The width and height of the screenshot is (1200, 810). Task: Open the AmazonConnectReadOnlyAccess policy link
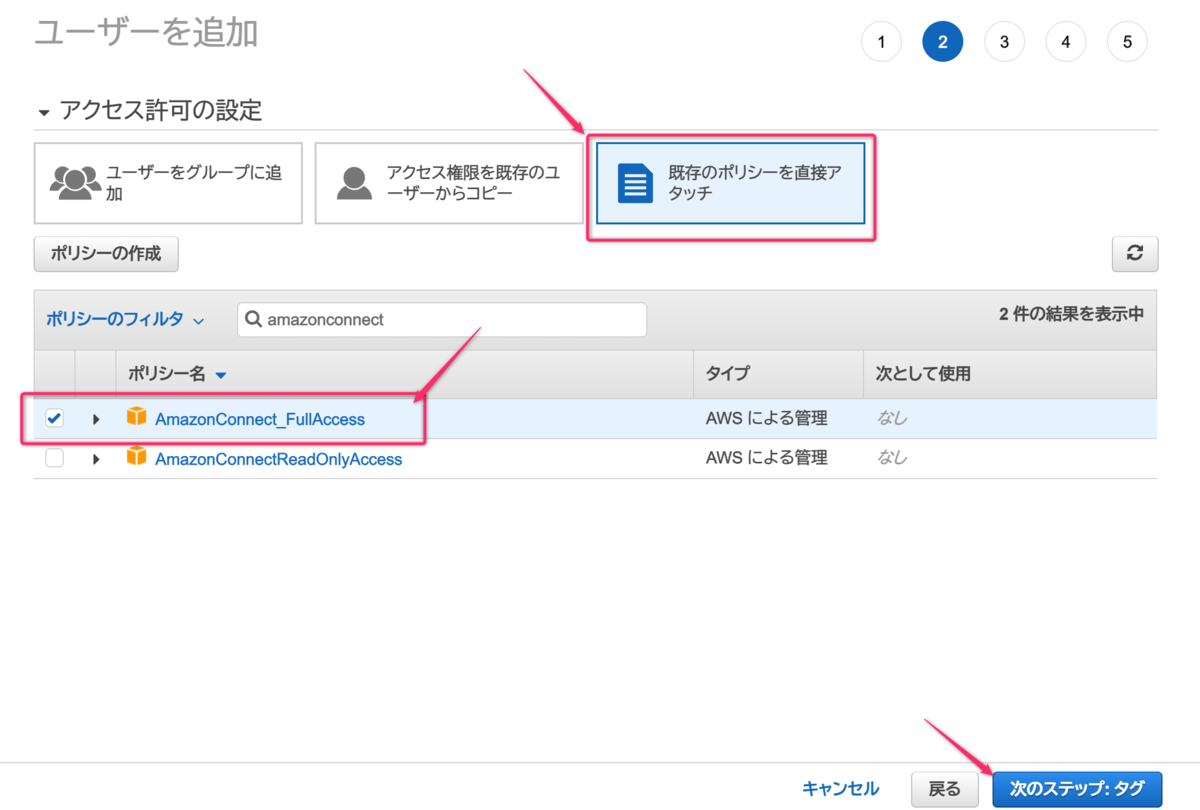[279, 459]
